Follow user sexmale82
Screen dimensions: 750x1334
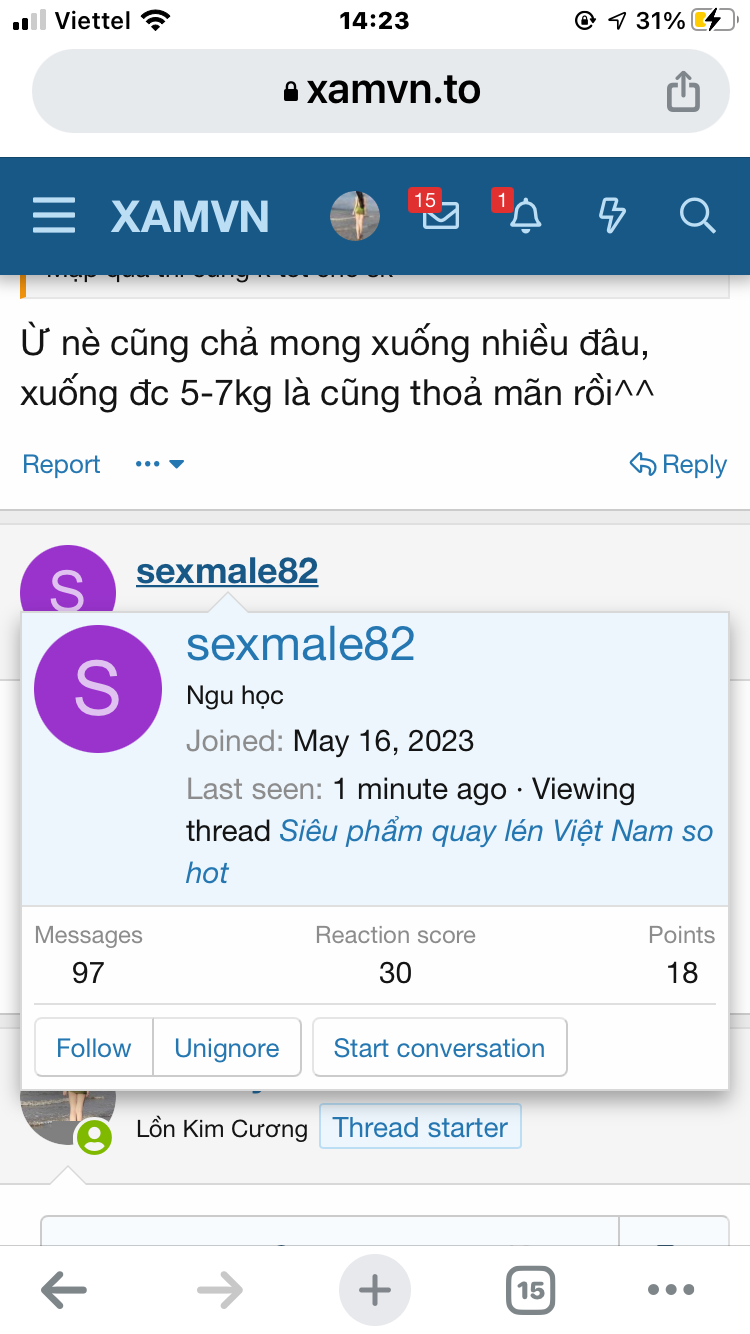pyautogui.click(x=93, y=1048)
